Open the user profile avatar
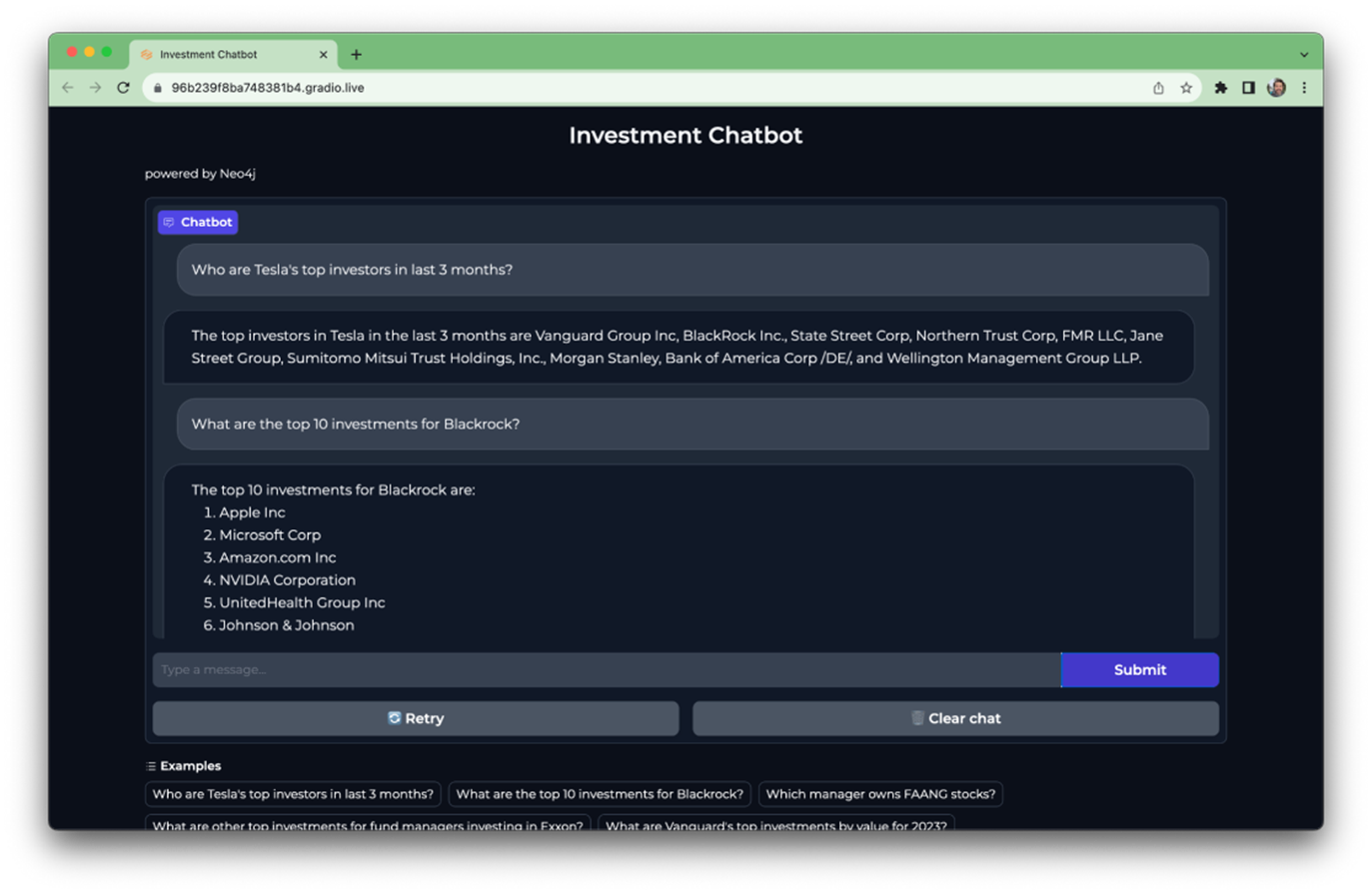This screenshot has width=1372, height=895. (1276, 88)
